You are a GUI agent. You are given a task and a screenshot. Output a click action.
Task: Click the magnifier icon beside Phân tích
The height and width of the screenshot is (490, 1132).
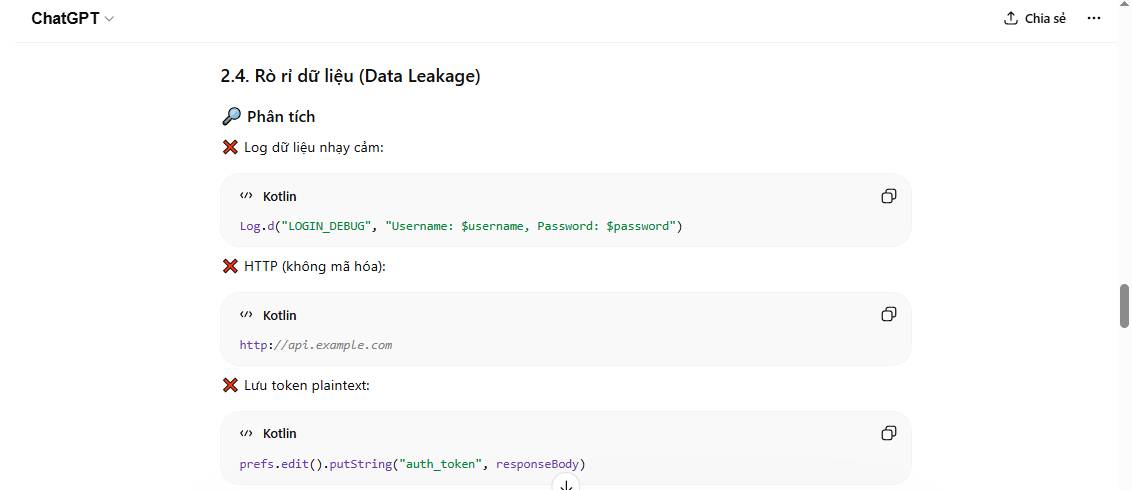tap(231, 117)
